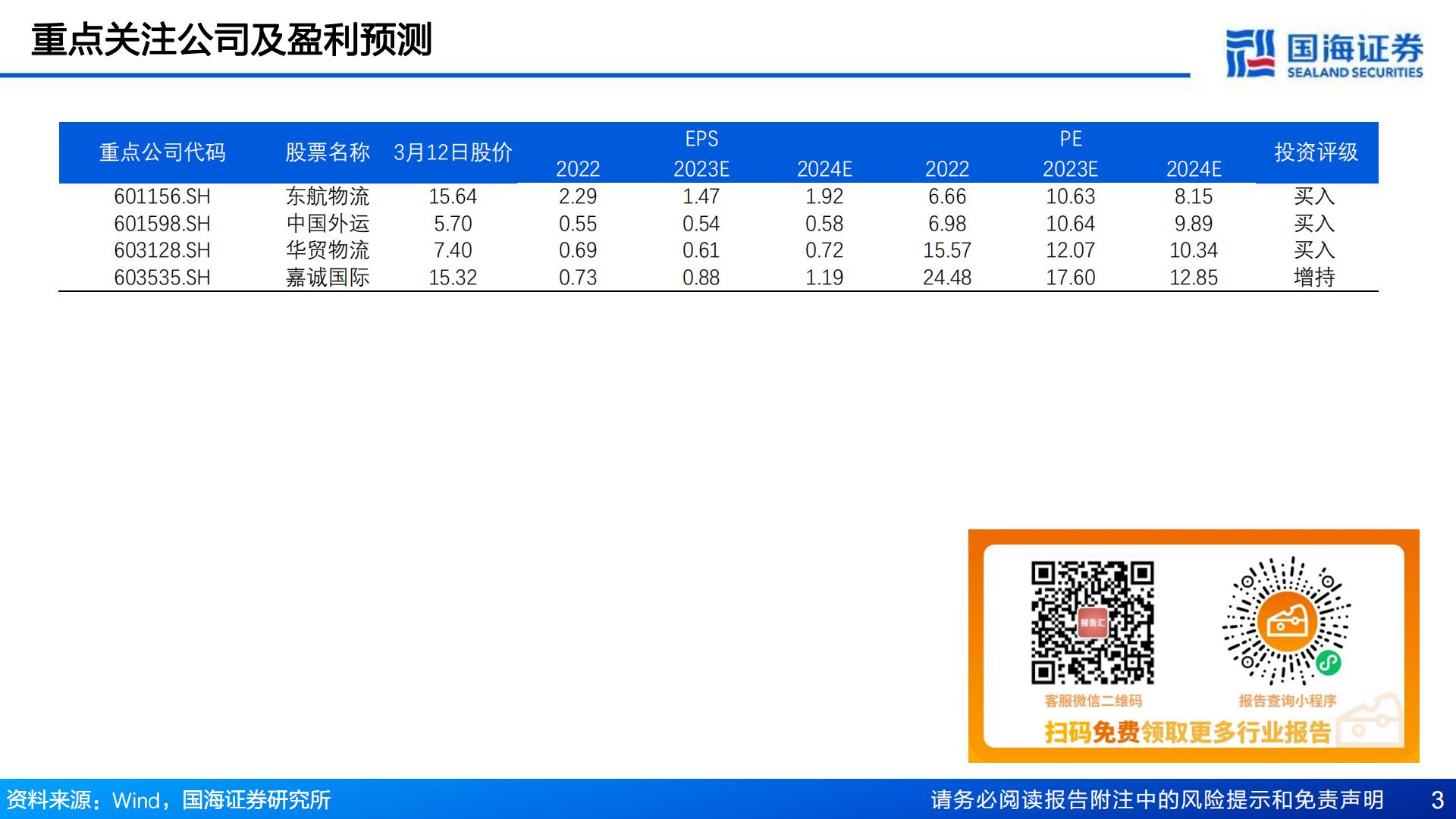Click stock name 华贸物流

(x=328, y=250)
